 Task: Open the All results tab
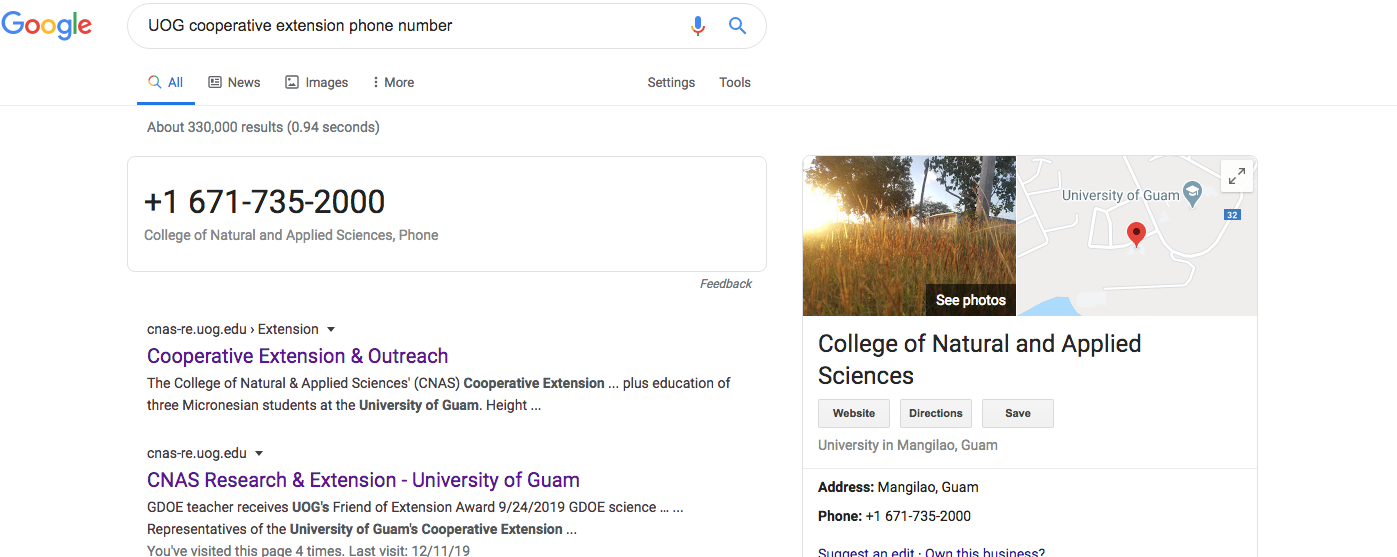(166, 82)
